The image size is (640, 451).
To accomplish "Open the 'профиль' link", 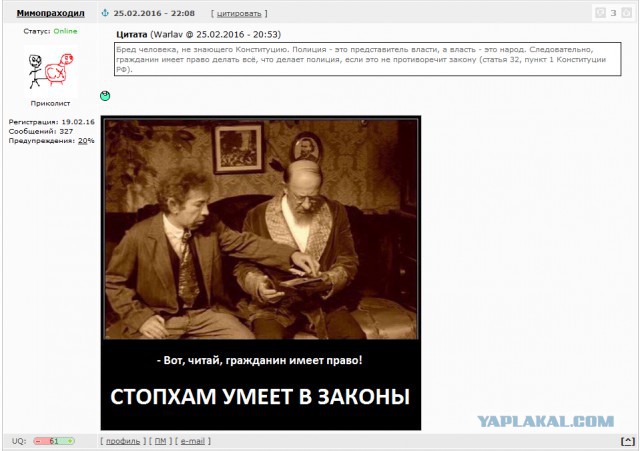I will 123,441.
